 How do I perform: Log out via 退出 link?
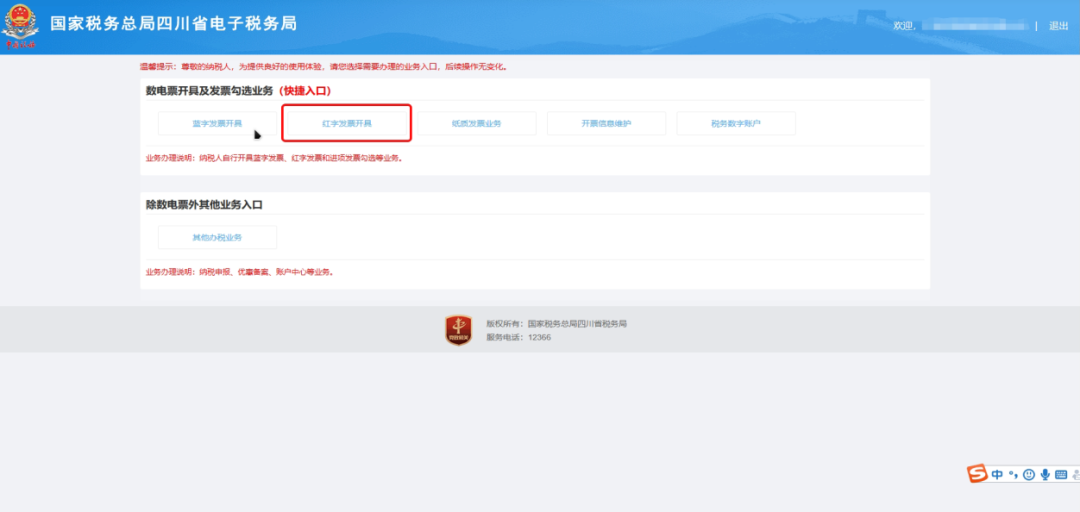[1058, 25]
